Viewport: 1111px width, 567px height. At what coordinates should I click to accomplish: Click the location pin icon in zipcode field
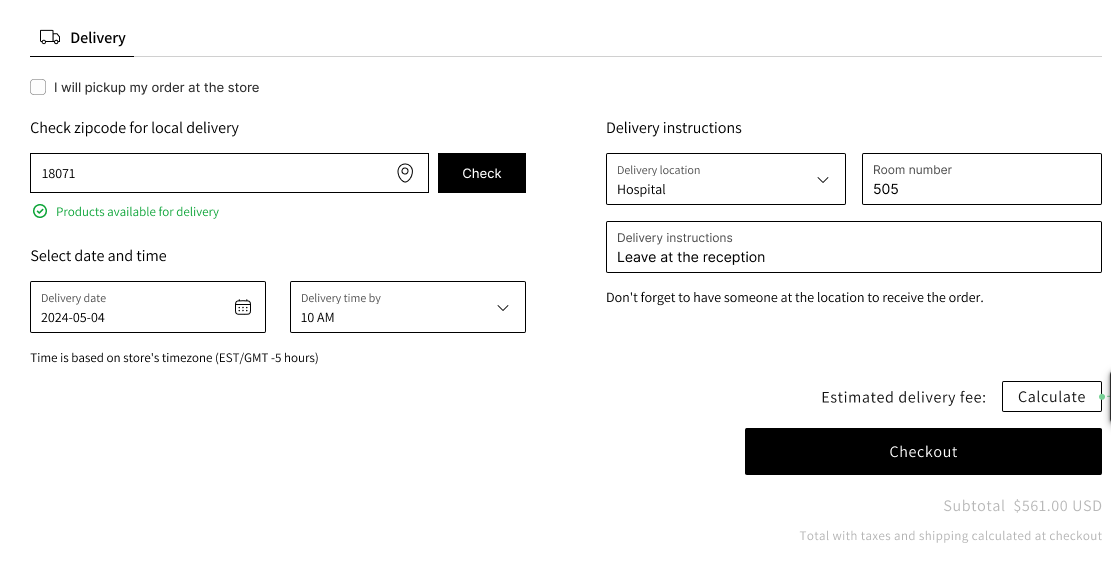pyautogui.click(x=405, y=173)
